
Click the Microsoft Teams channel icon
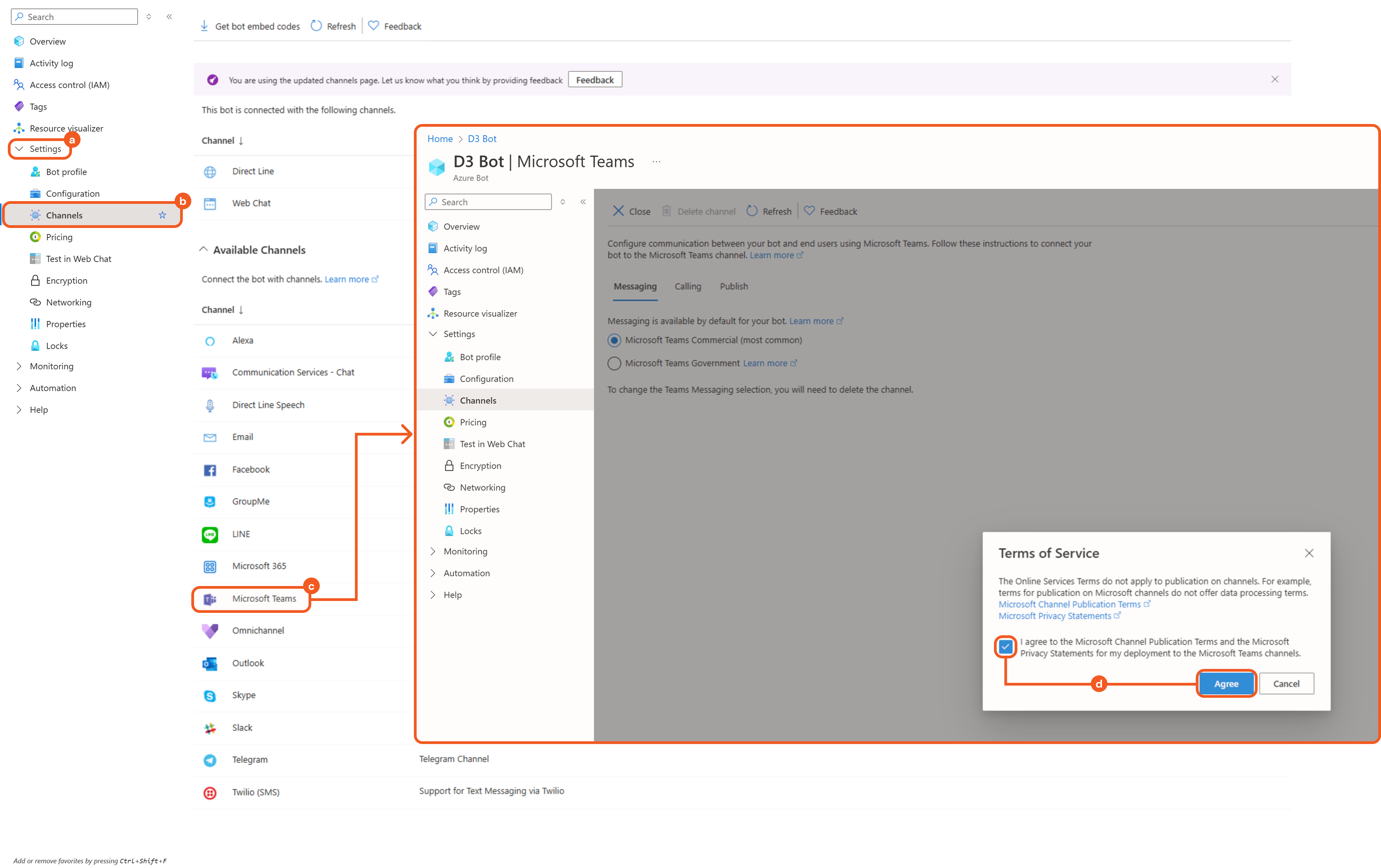pos(210,599)
